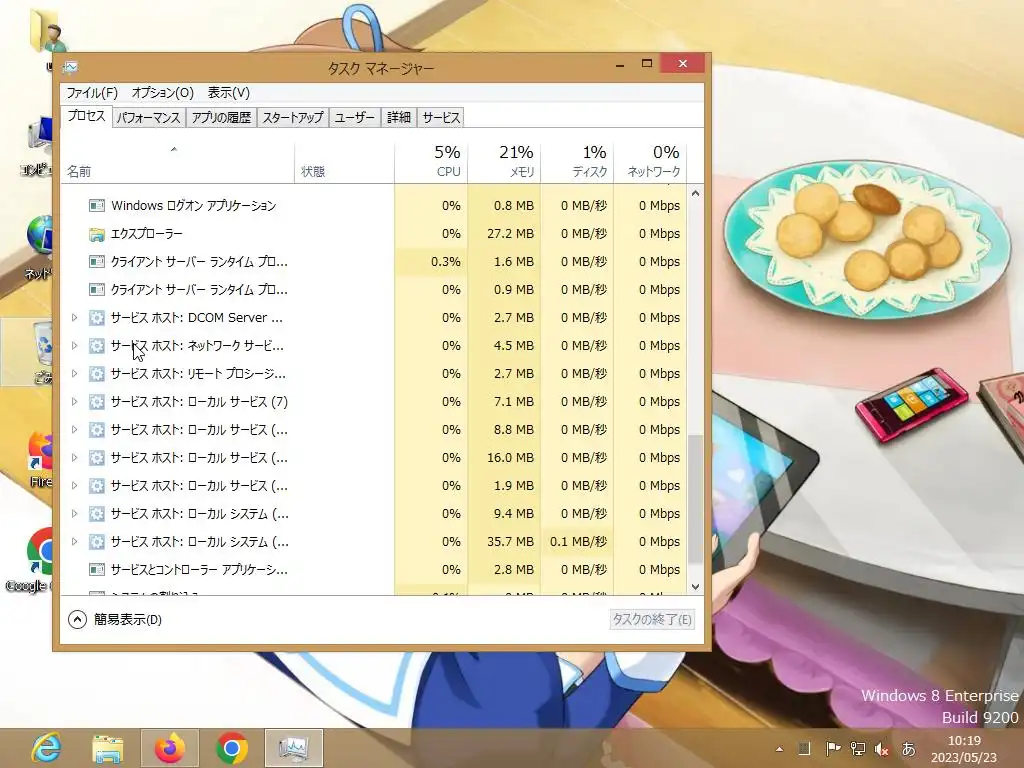Switch to the アプリの履歴 tab
Screen dimensions: 1024x768
coord(221,118)
